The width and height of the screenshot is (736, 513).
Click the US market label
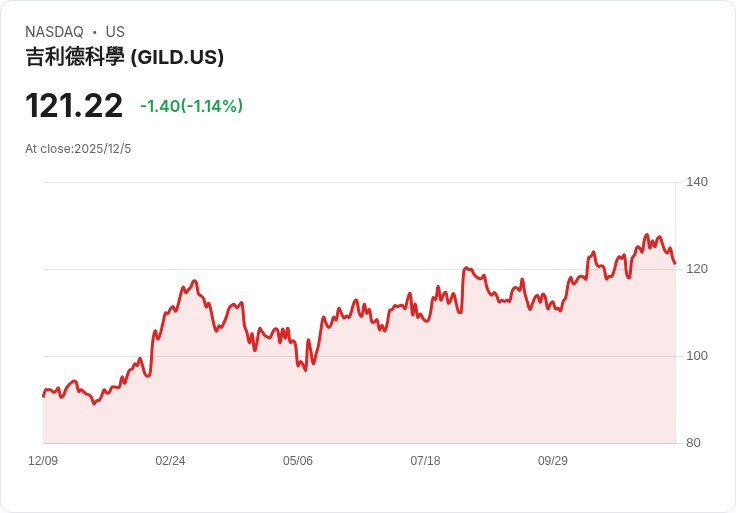[x=115, y=32]
